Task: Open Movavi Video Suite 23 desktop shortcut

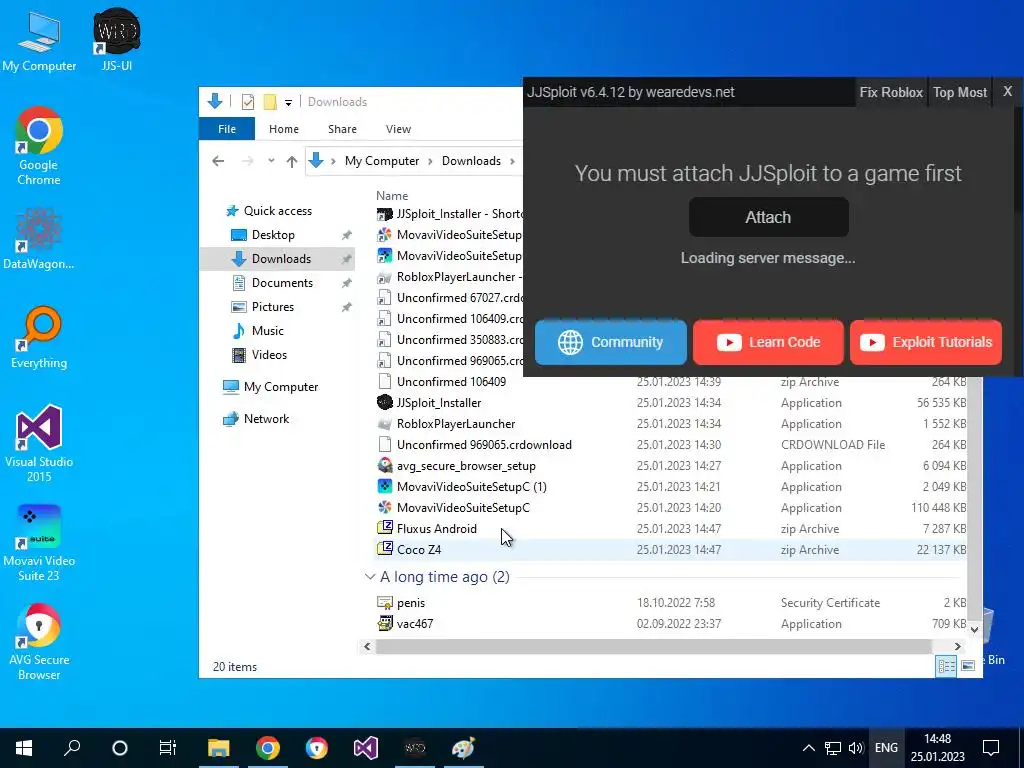Action: (x=39, y=543)
